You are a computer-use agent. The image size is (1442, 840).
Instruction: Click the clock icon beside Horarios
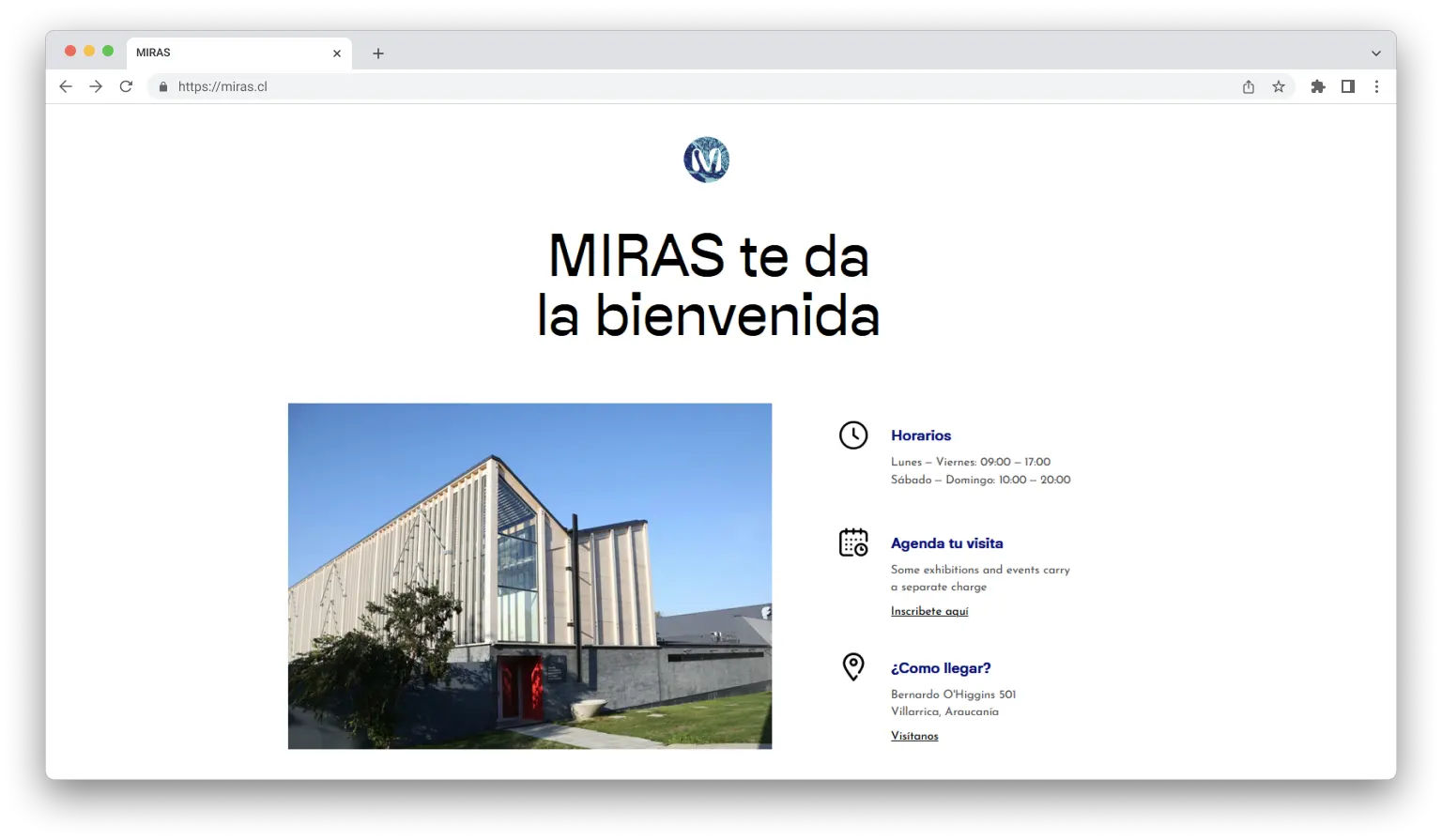[852, 435]
